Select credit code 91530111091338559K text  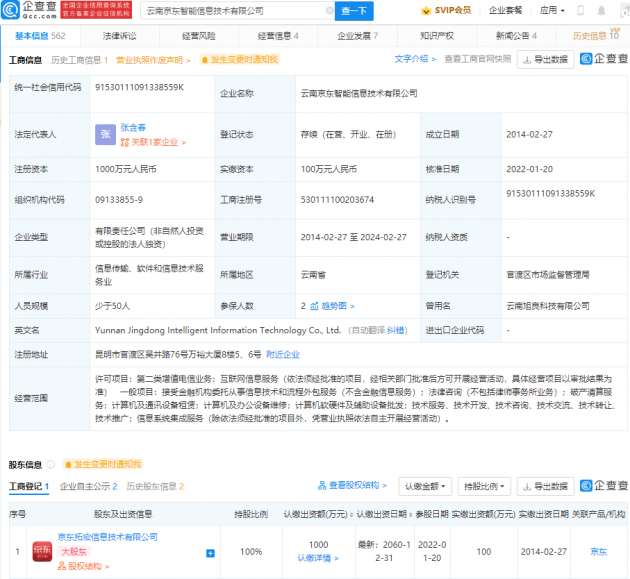click(139, 87)
